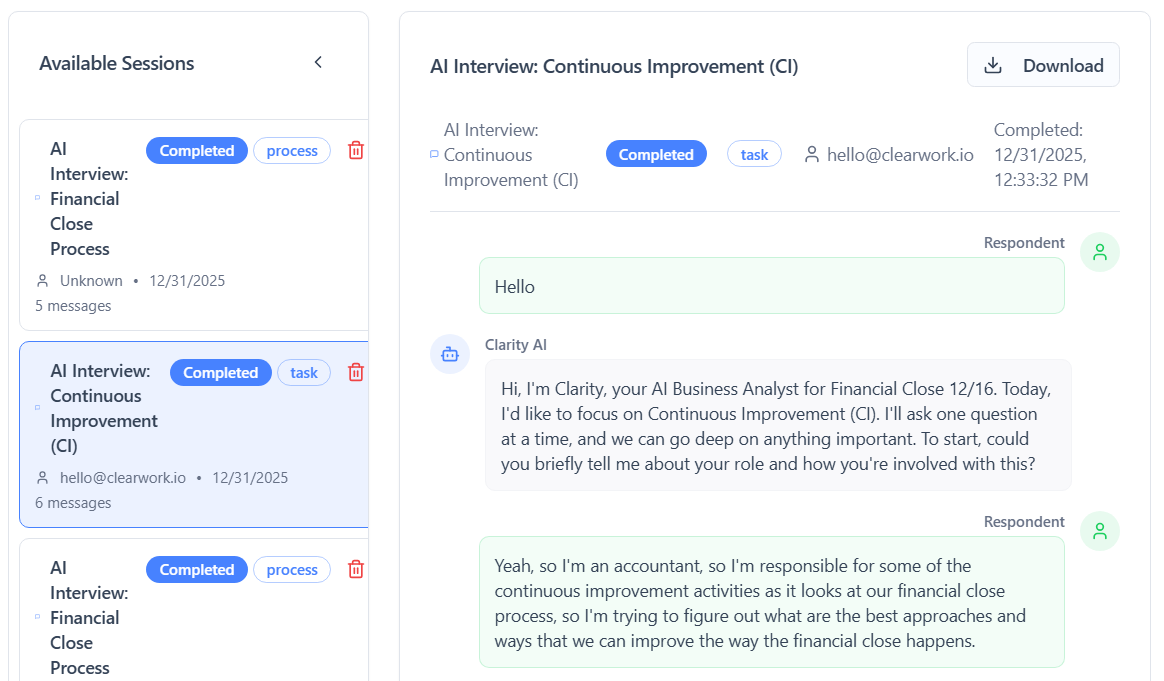Click the small chat icon on Continuous Improvement session
The height and width of the screenshot is (681, 1164).
37,407
